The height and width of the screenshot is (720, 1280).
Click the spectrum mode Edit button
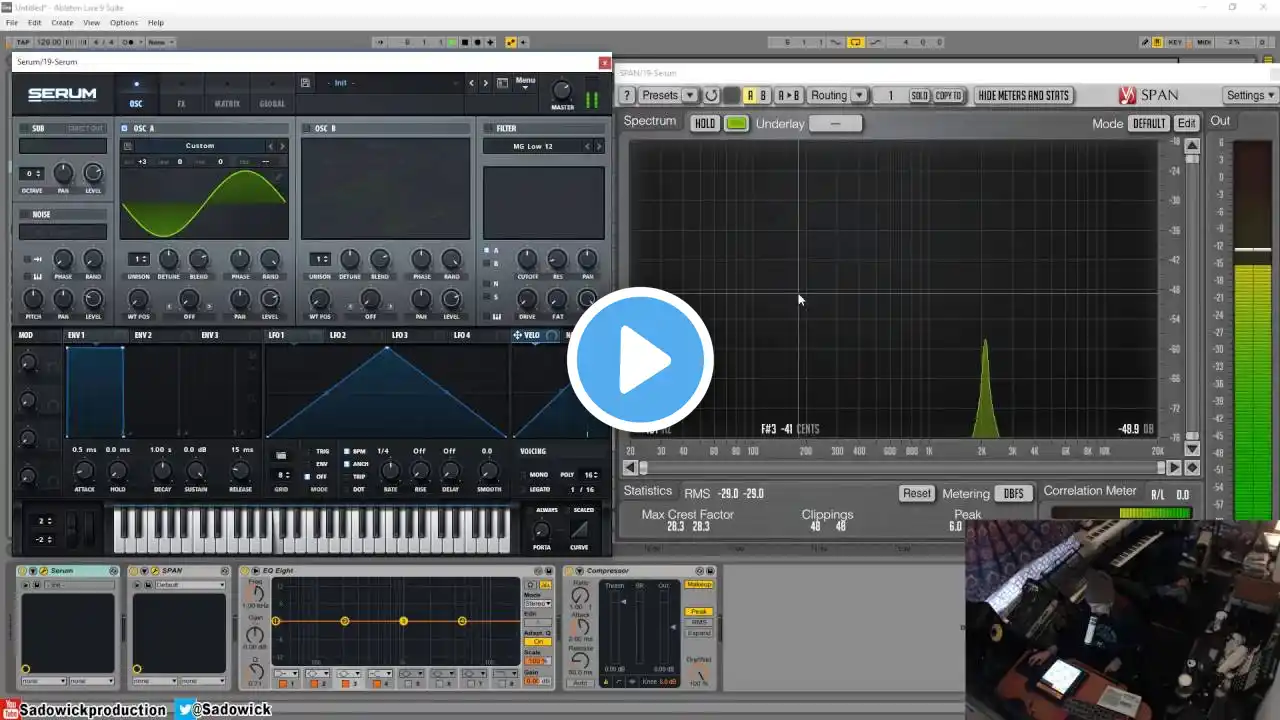(1187, 123)
